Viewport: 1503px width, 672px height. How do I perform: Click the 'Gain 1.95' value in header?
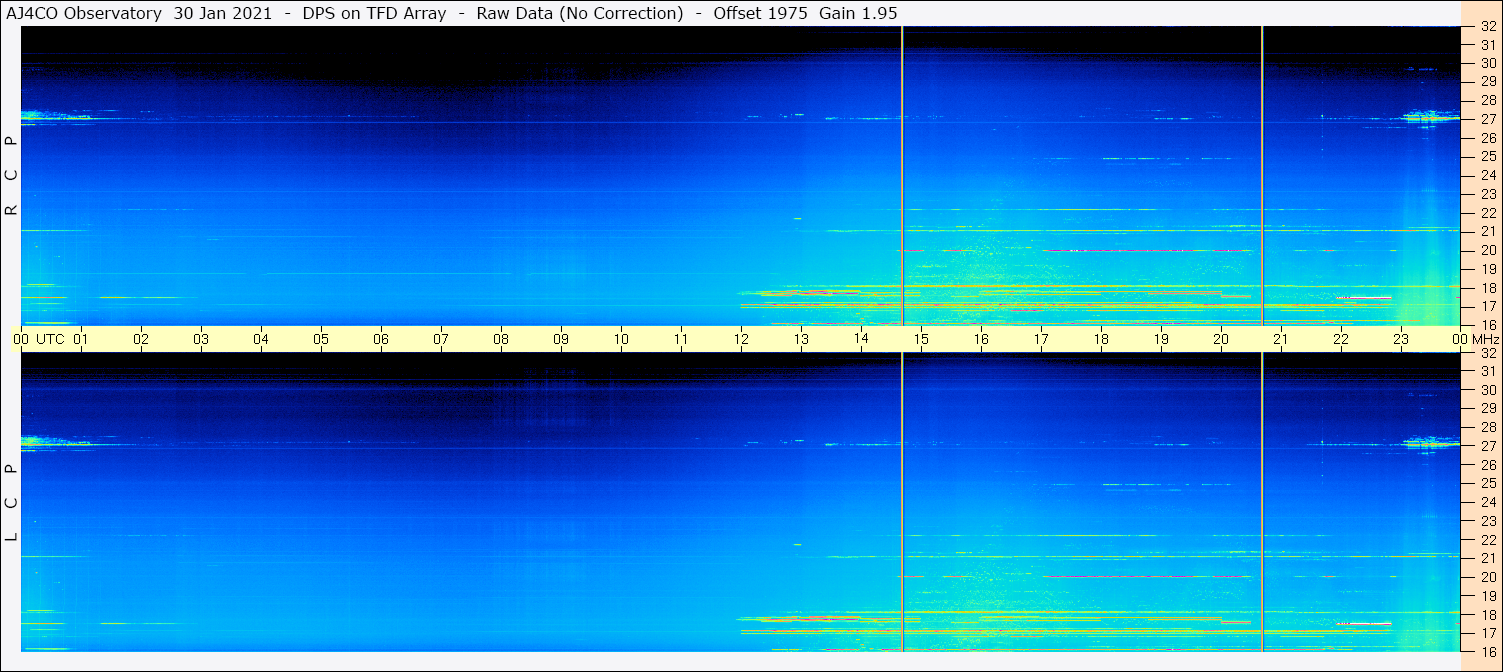857,13
